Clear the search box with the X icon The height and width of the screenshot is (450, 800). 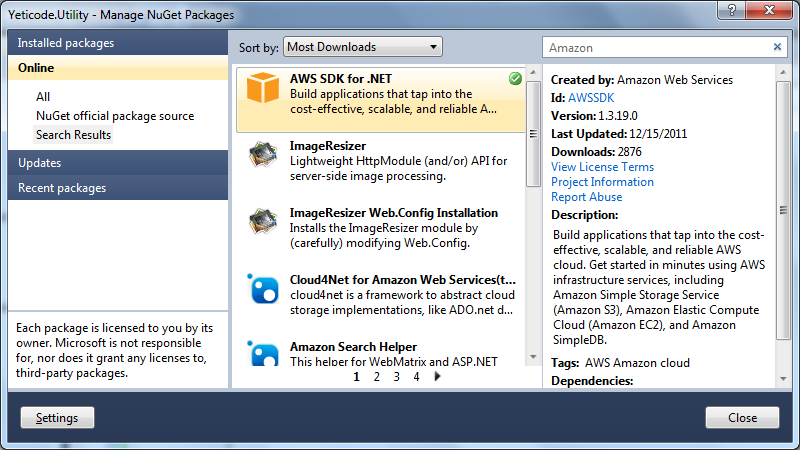coord(778,47)
